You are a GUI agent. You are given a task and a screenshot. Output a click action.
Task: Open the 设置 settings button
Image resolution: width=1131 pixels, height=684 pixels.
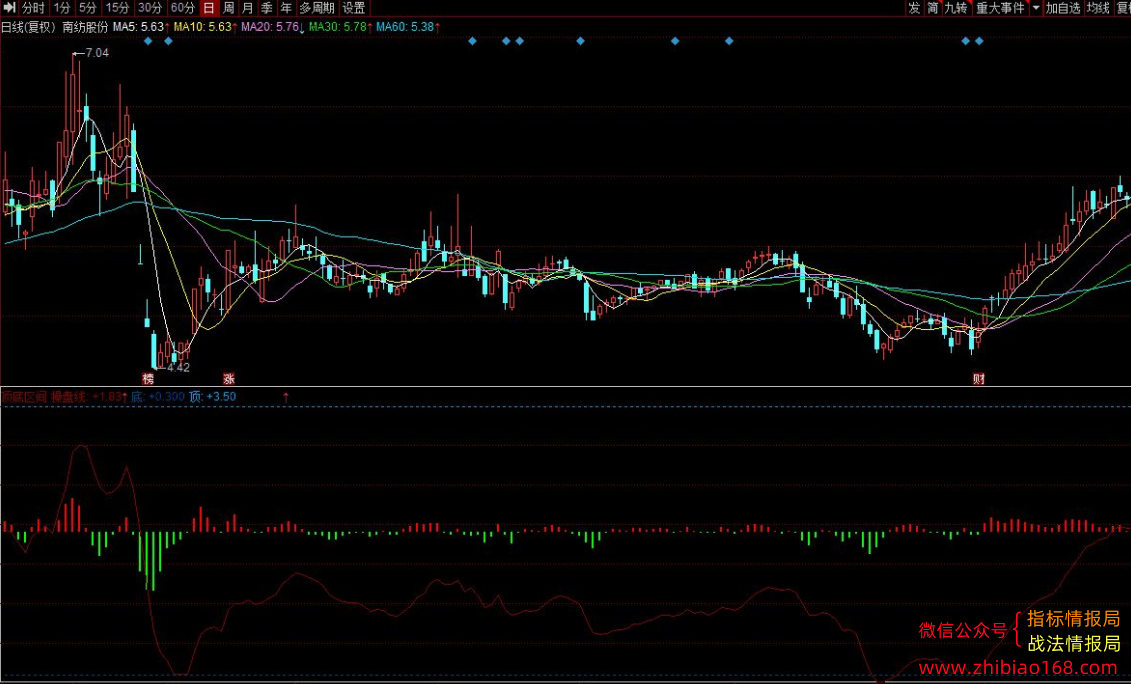(353, 8)
